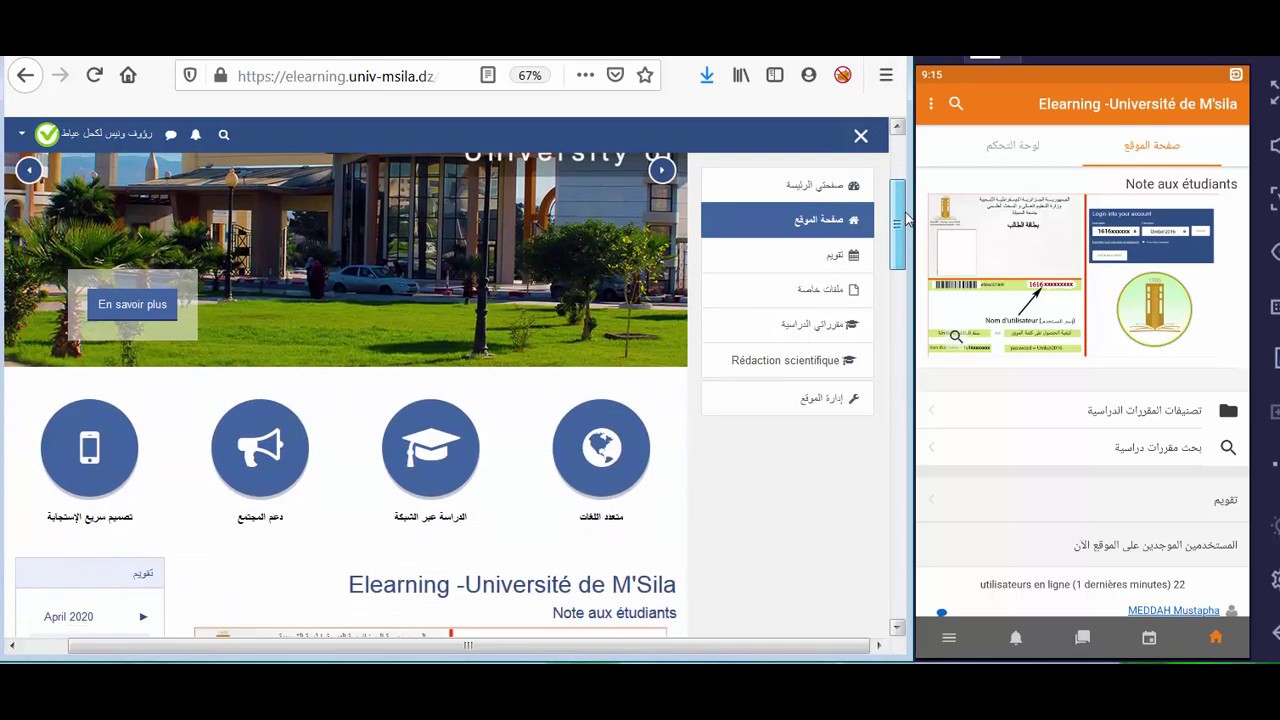Viewport: 1280px width, 720px height.
Task: Open tracking protection shield in address bar
Action: (x=190, y=75)
